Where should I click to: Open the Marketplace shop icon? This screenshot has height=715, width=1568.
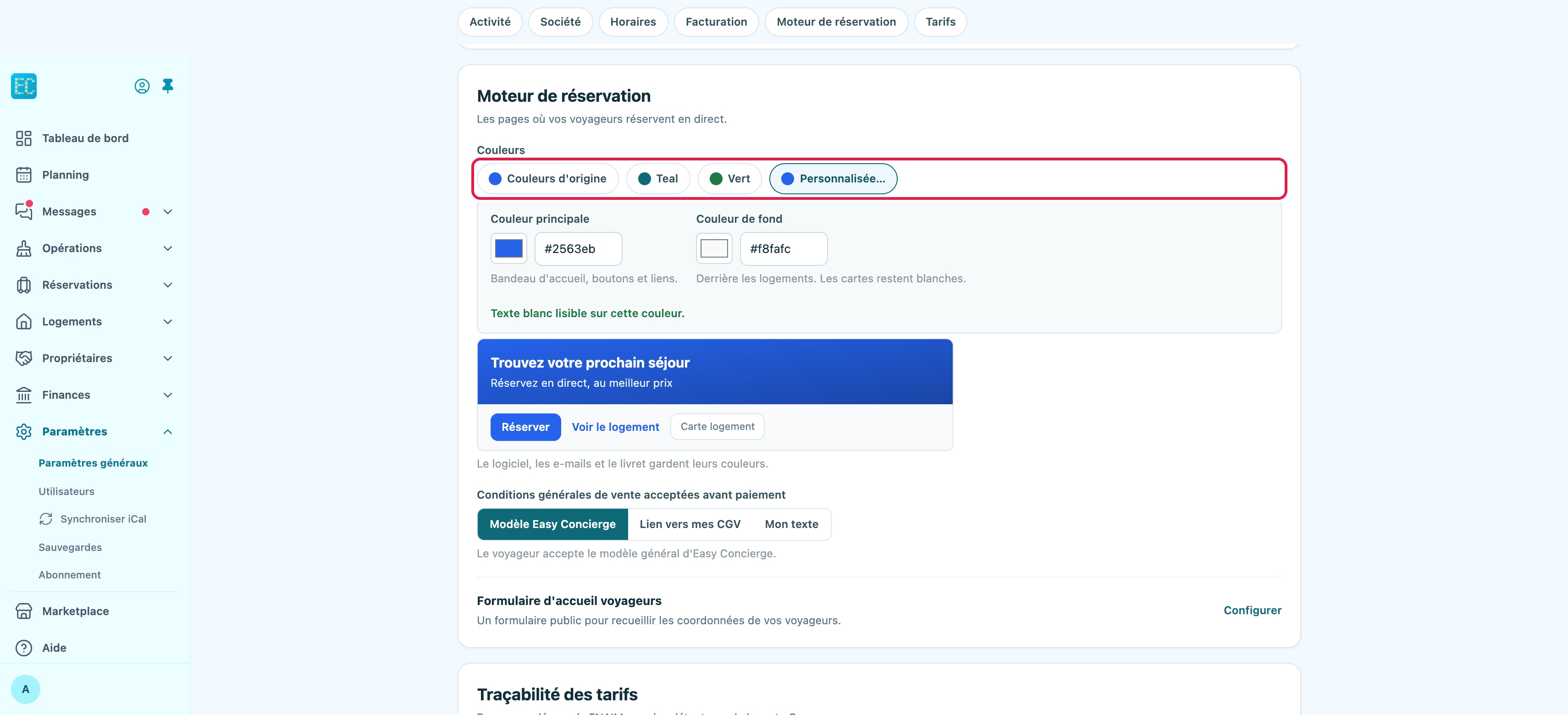pos(24,611)
